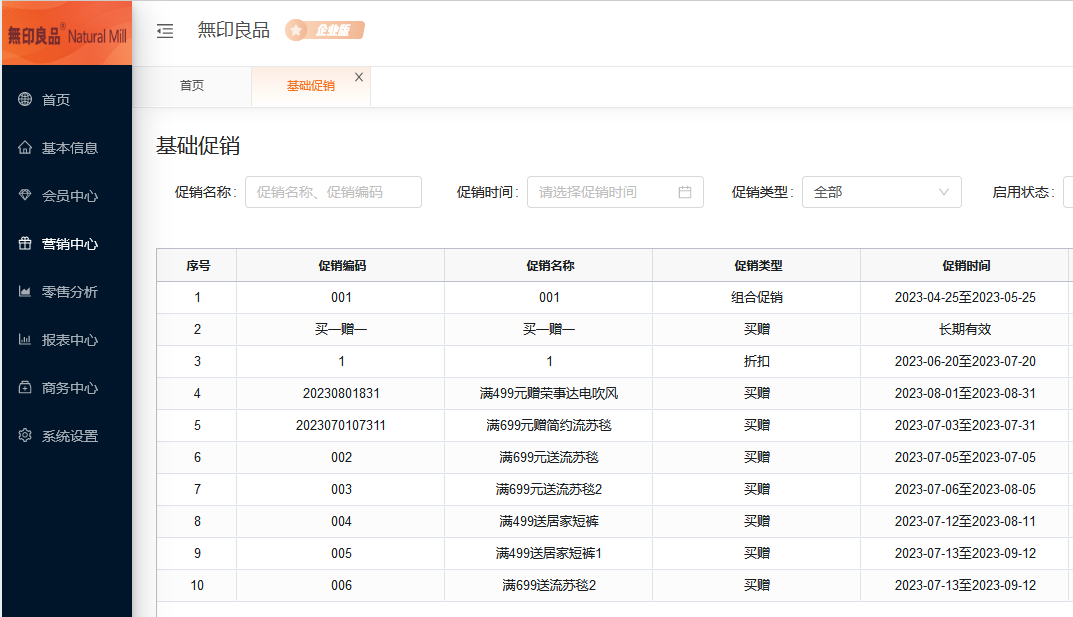
Task: Click the house icon beside 基本信息
Action: pyautogui.click(x=25, y=148)
